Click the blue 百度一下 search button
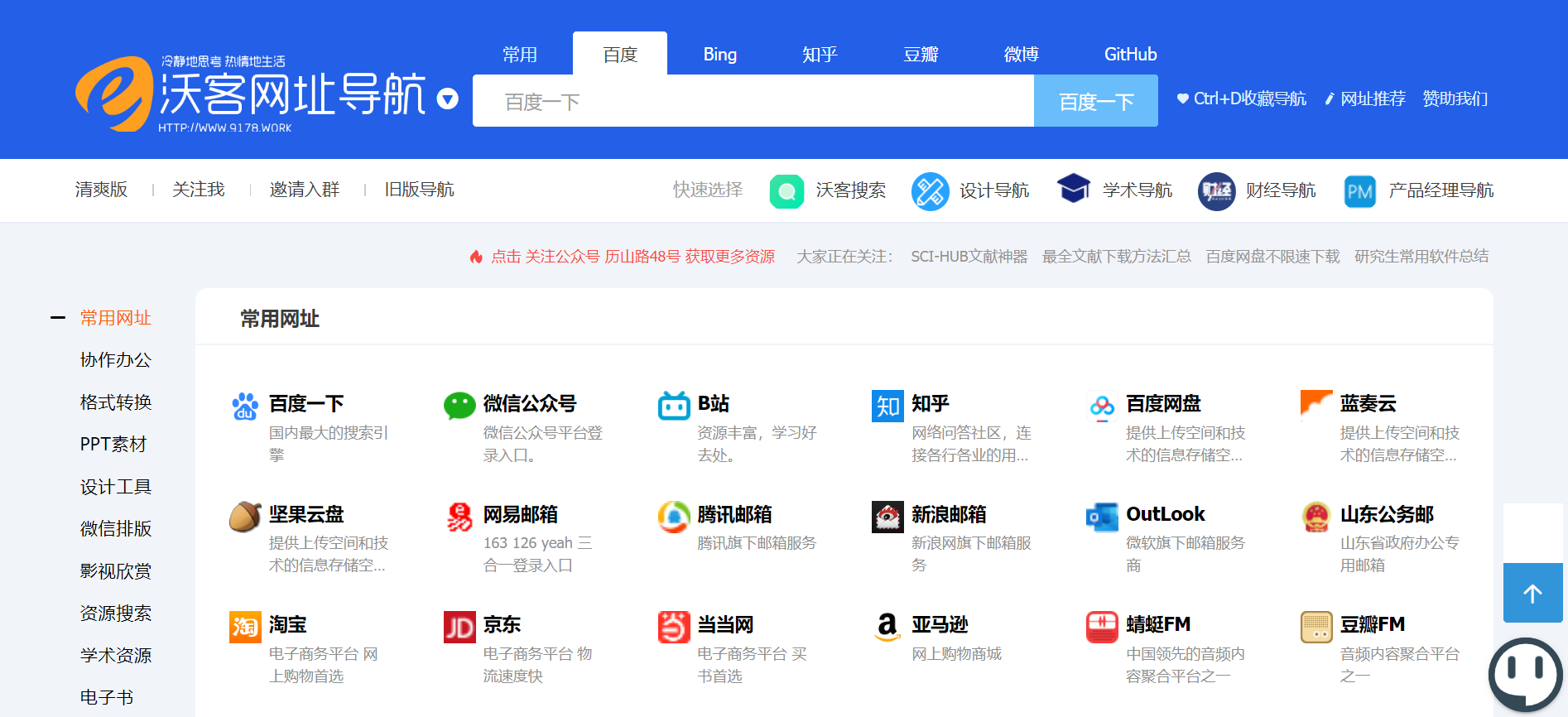The image size is (1568, 717). [x=1096, y=101]
